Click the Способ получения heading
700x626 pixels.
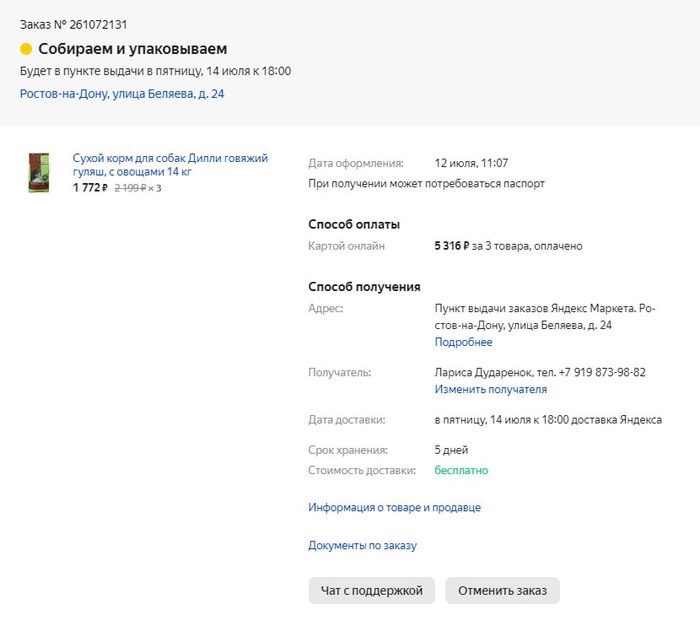click(364, 287)
